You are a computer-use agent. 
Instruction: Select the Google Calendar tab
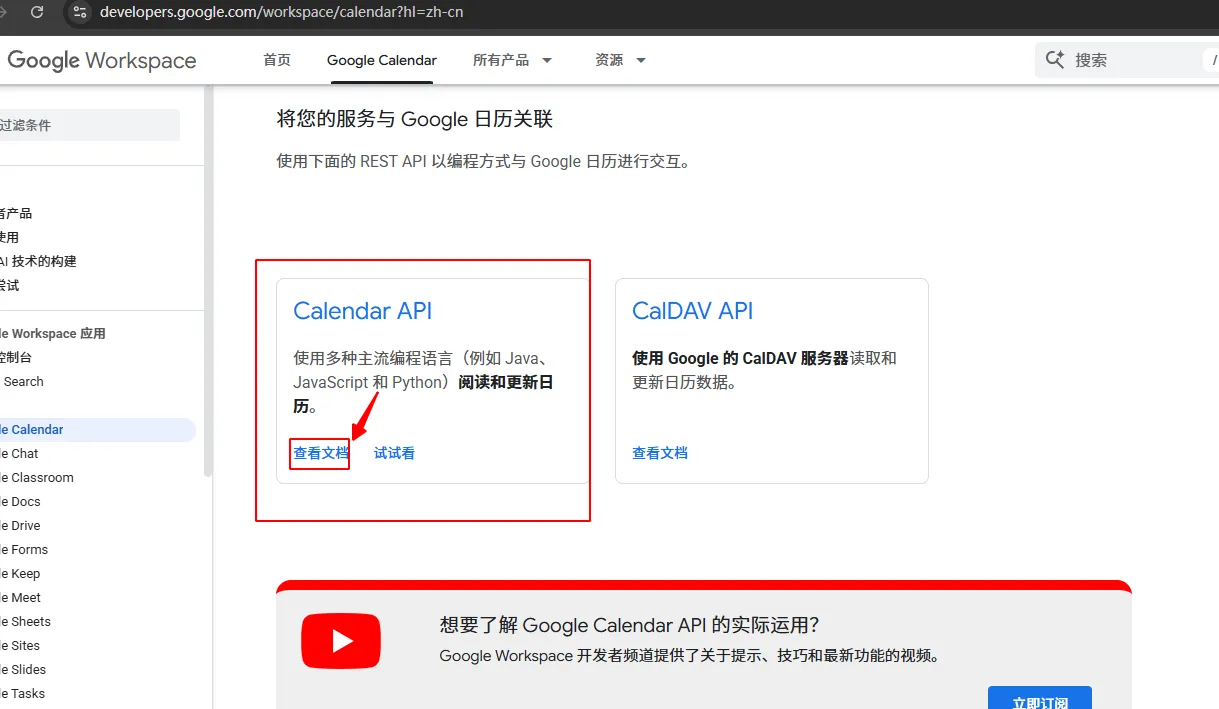click(x=382, y=60)
